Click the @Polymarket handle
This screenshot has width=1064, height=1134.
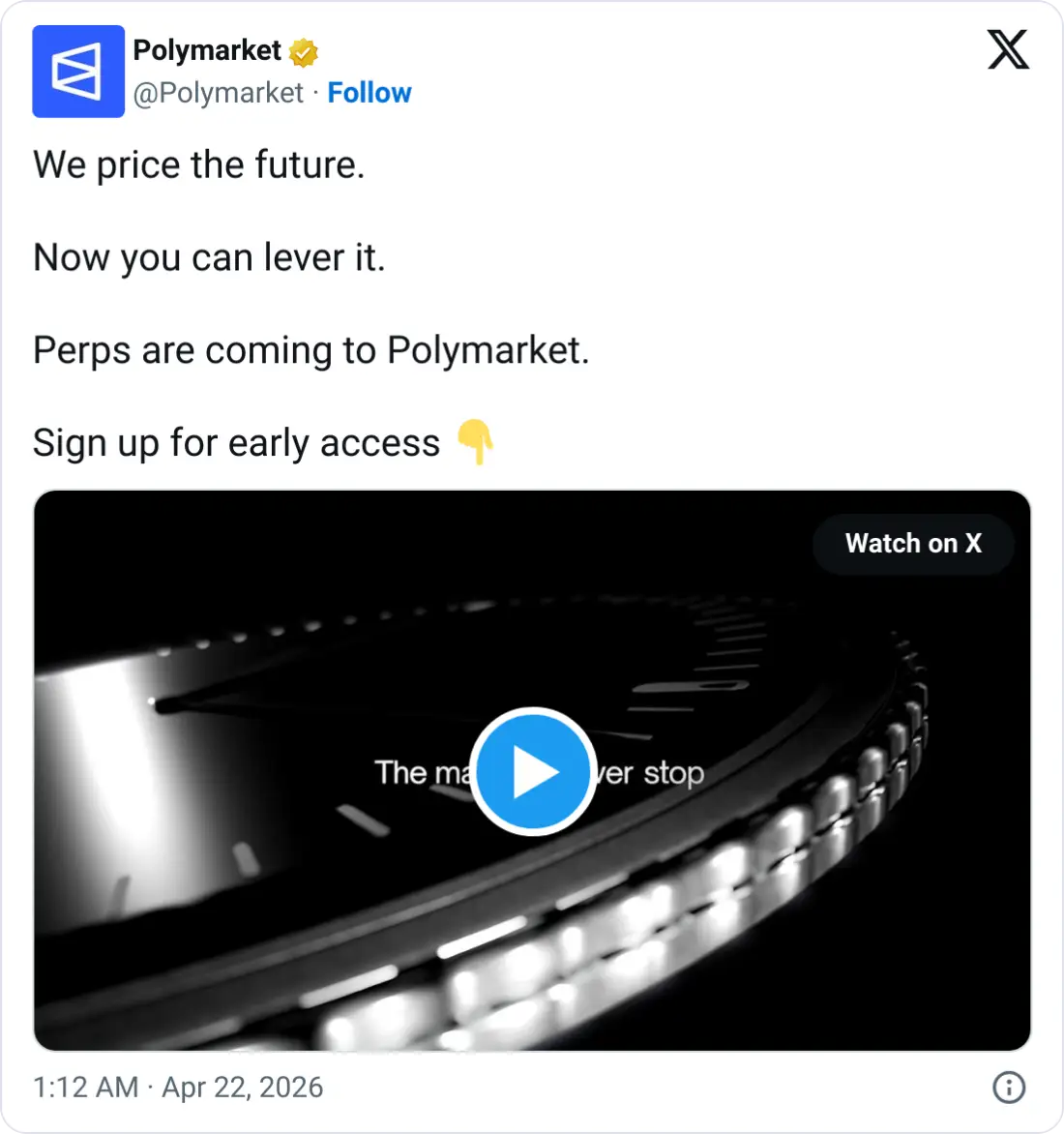click(219, 93)
